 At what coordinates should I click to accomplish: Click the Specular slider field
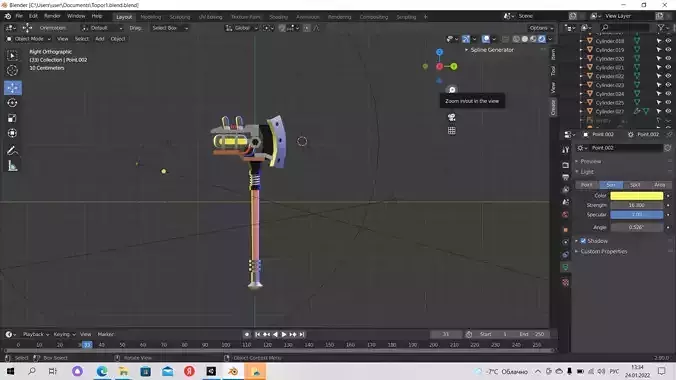point(636,214)
